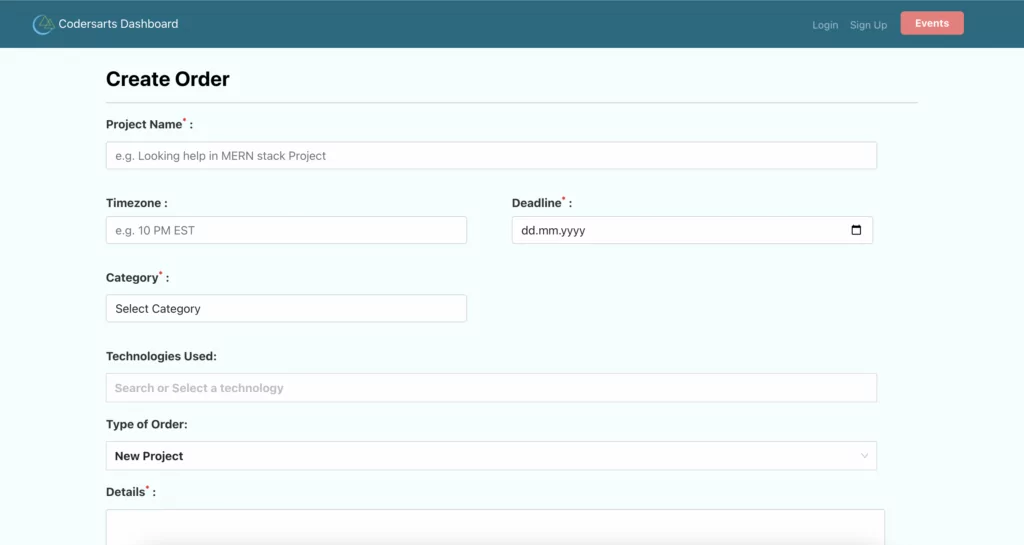
Task: Click the Category label
Action: (137, 277)
